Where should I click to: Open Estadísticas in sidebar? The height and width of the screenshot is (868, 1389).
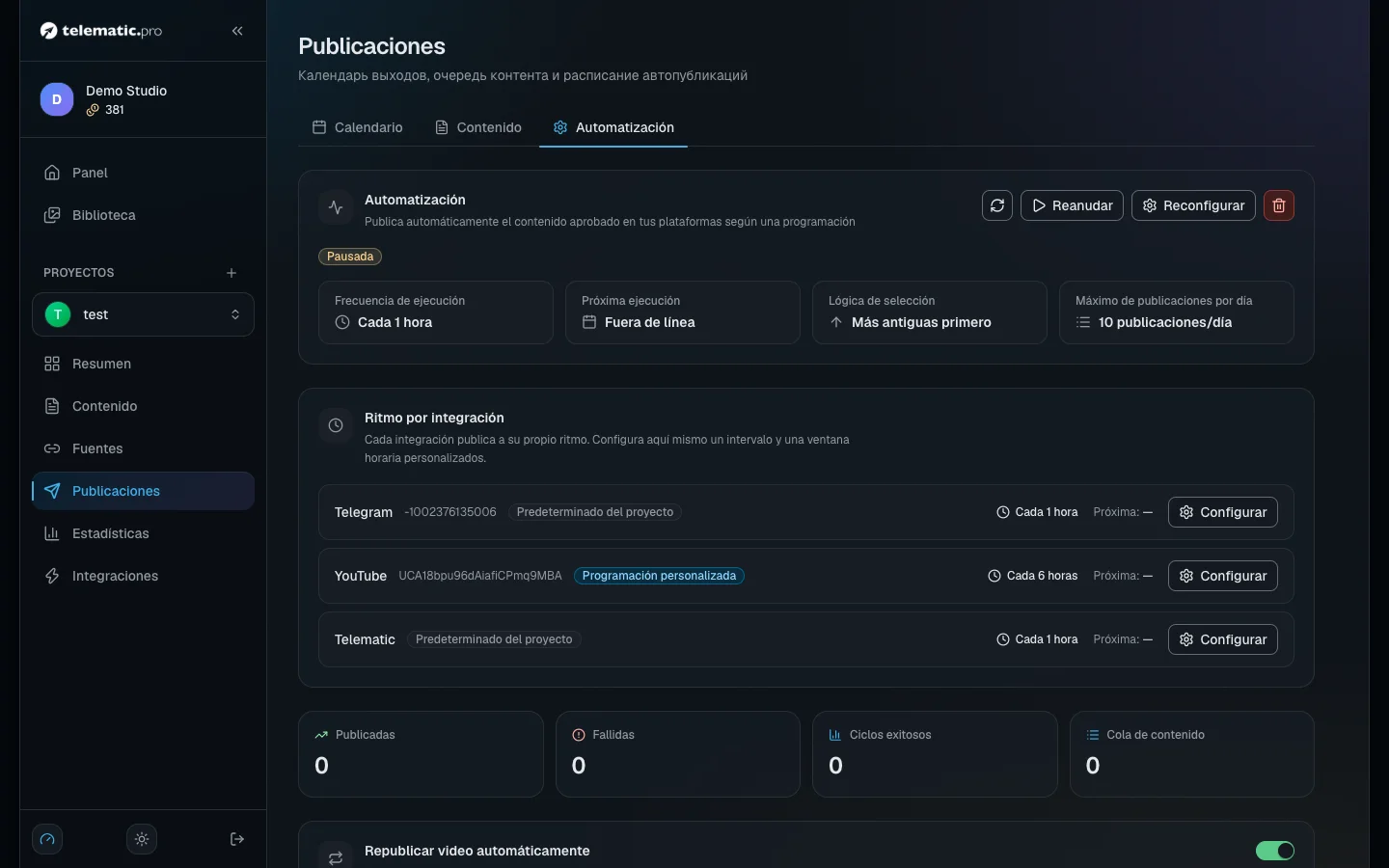pos(143,533)
